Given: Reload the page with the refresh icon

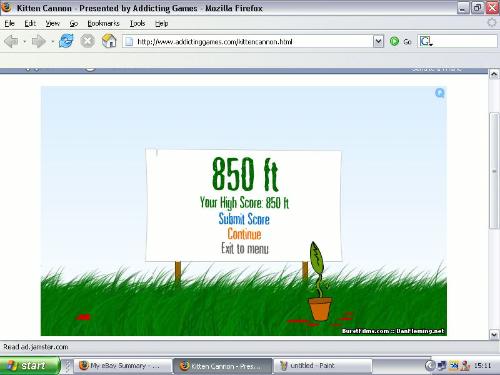Looking at the screenshot, I should pyautogui.click(x=66, y=41).
